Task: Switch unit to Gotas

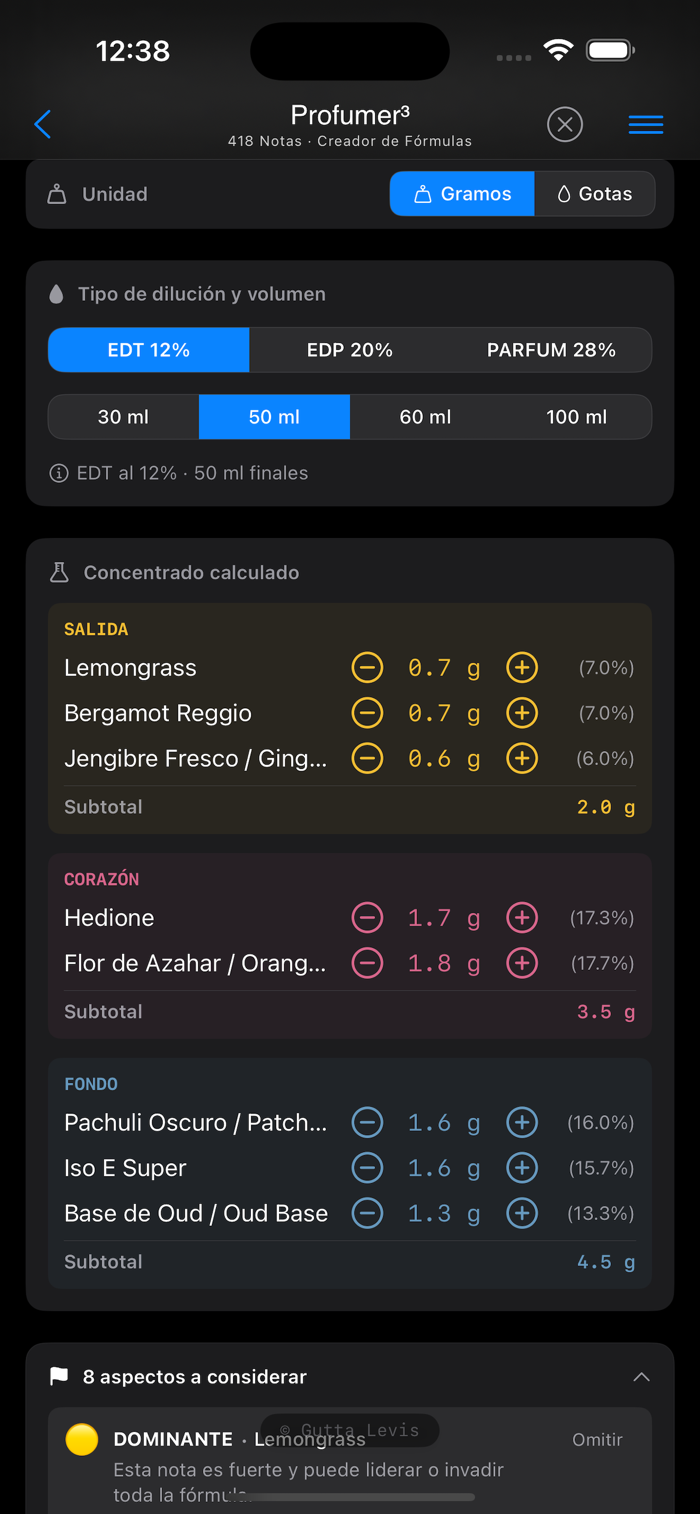Action: [x=595, y=194]
